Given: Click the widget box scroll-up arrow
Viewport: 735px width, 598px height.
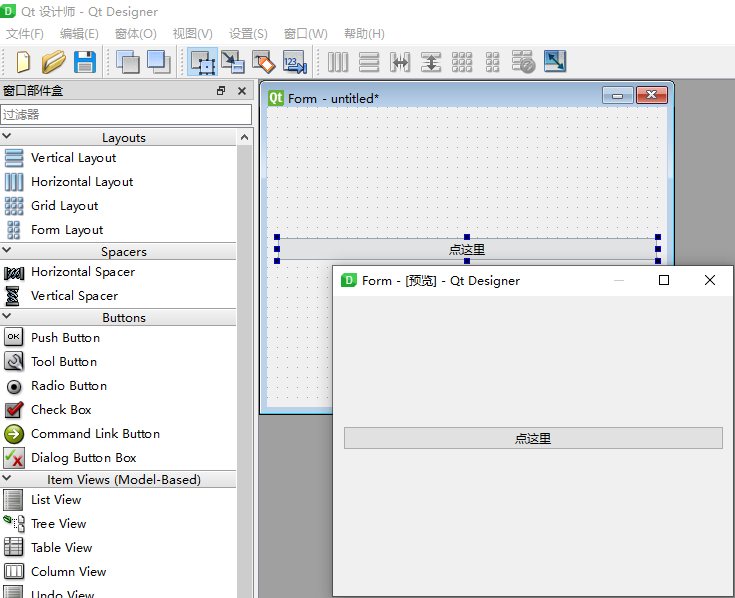Looking at the screenshot, I should pyautogui.click(x=244, y=137).
